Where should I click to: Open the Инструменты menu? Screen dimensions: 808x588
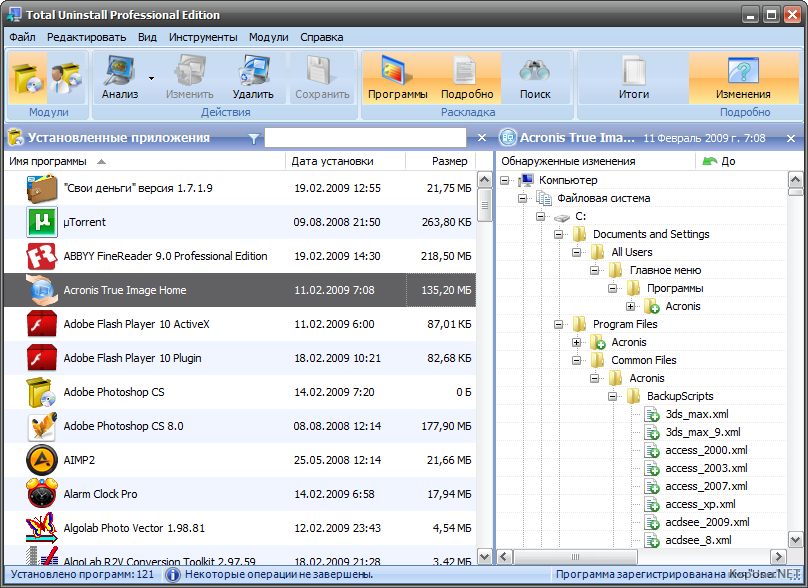[x=203, y=37]
